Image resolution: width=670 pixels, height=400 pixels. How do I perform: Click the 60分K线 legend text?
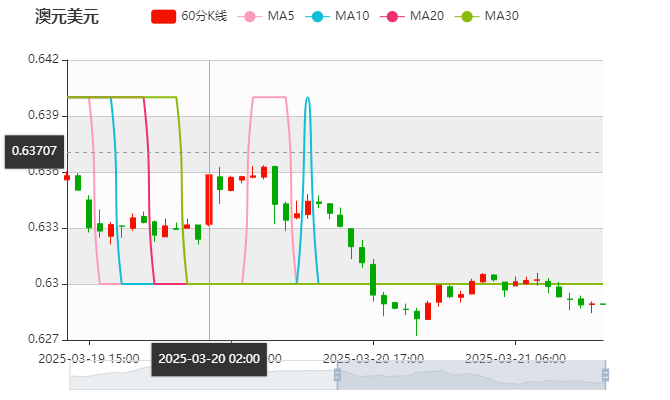coord(205,17)
